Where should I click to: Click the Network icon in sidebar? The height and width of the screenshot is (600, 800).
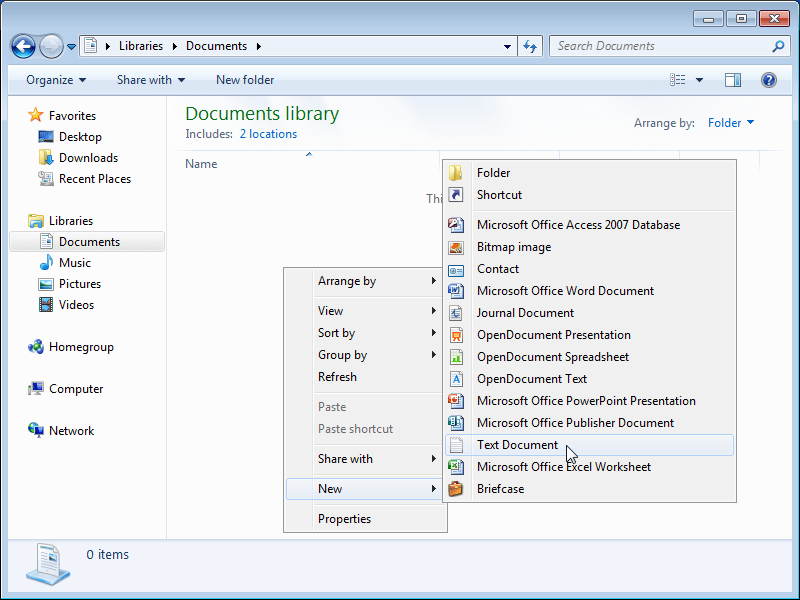[36, 431]
